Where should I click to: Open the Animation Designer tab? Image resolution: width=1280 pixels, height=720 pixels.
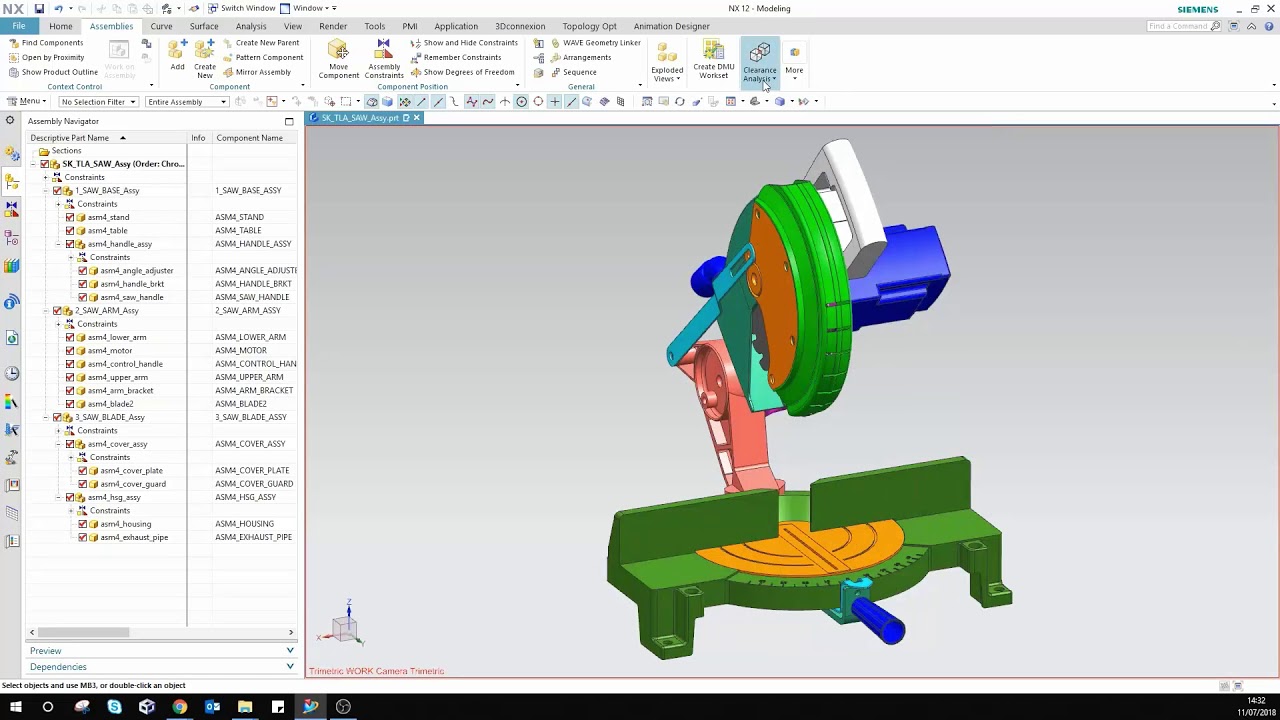(x=671, y=26)
